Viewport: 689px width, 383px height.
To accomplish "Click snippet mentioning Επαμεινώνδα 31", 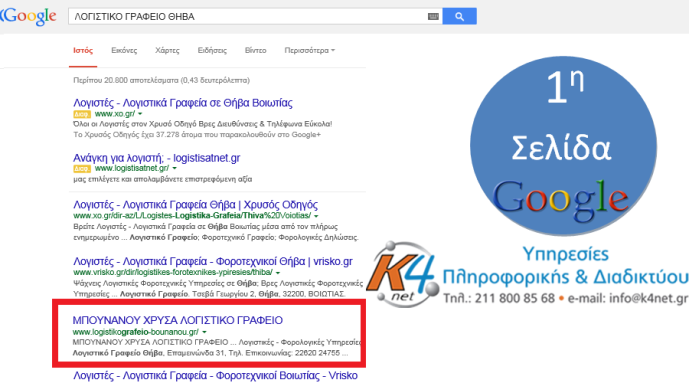I will [x=210, y=353].
